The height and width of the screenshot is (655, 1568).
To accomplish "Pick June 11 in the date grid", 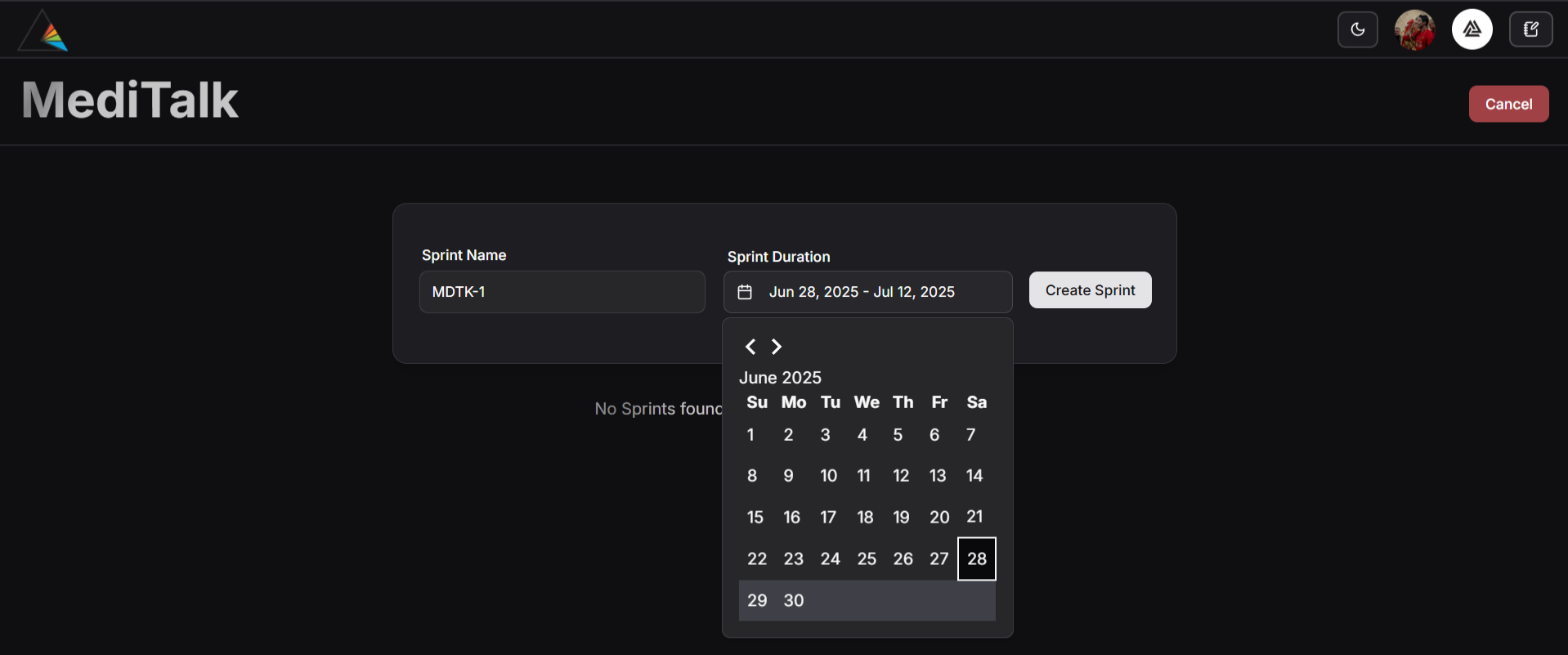I will (x=864, y=476).
